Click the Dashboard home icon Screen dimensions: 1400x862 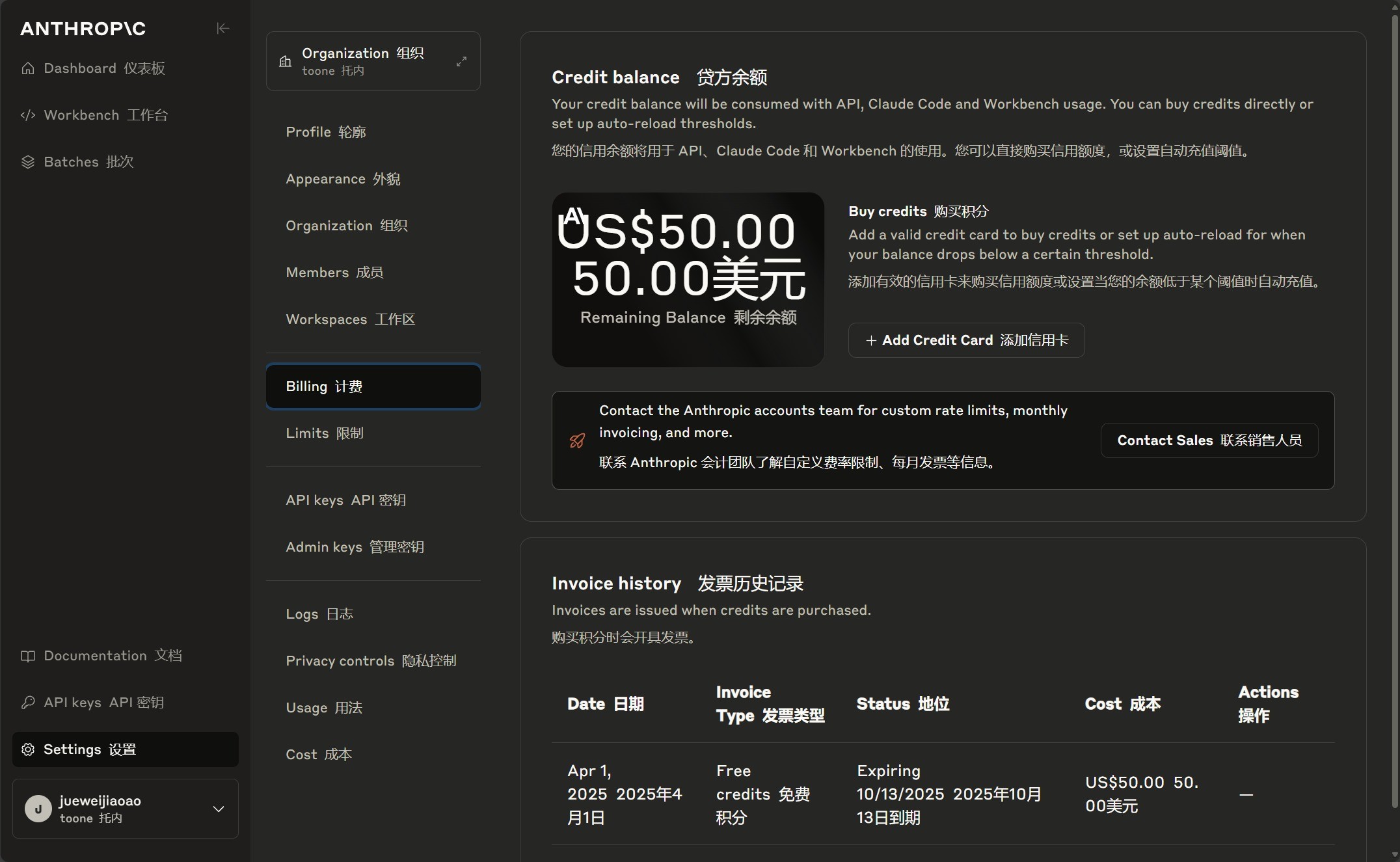coord(28,68)
